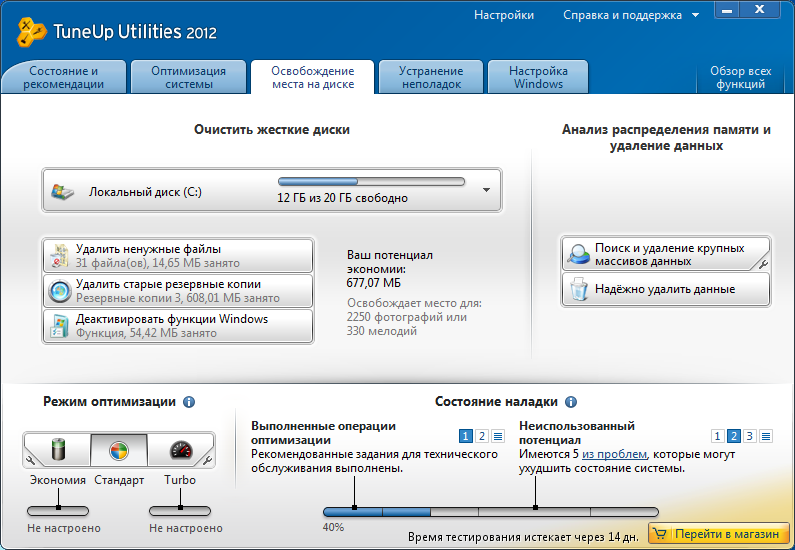Open Обзор всех функций tab
Image resolution: width=795 pixels, height=550 pixels.
pyautogui.click(x=740, y=77)
